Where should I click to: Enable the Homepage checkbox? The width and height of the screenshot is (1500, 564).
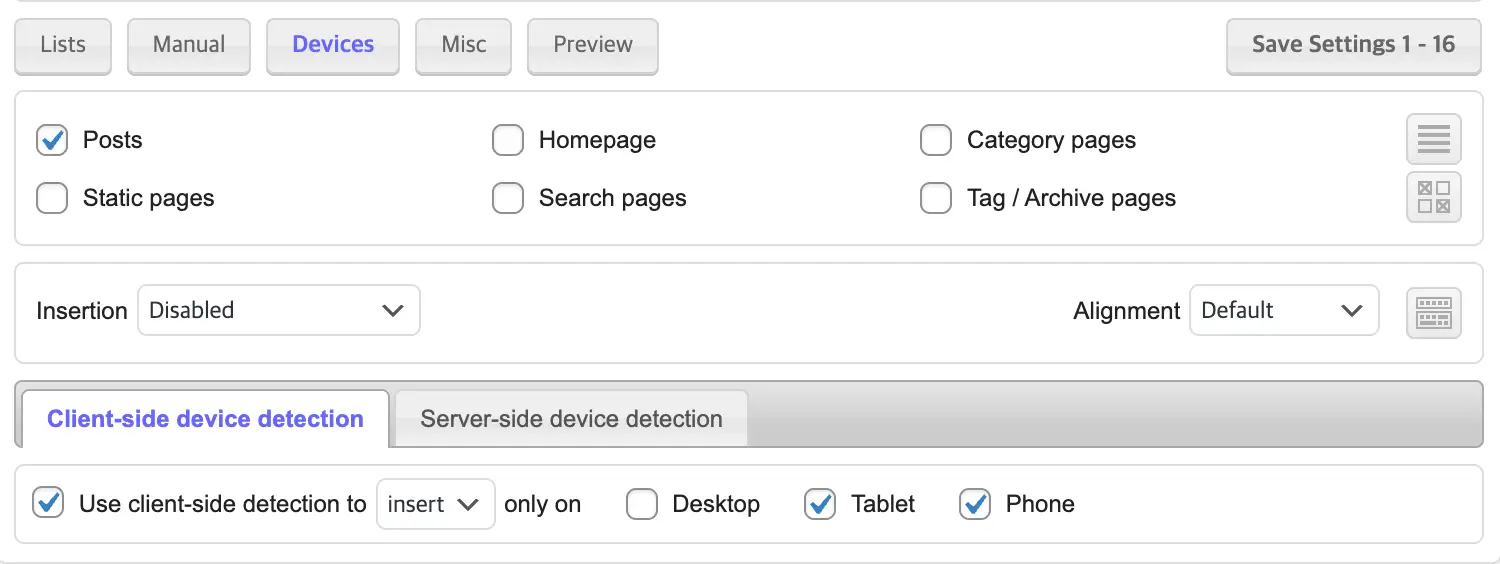pos(508,140)
